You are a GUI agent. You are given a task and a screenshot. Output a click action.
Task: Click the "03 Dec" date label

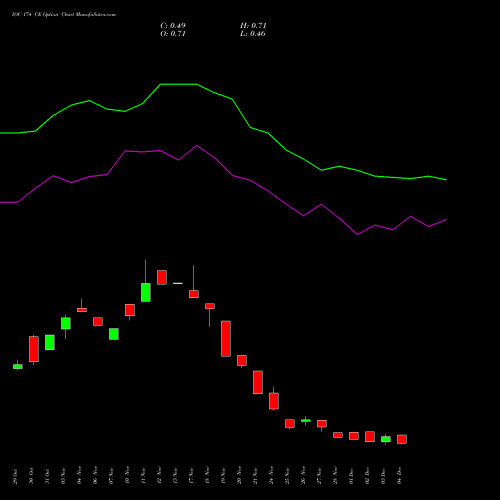[383, 476]
